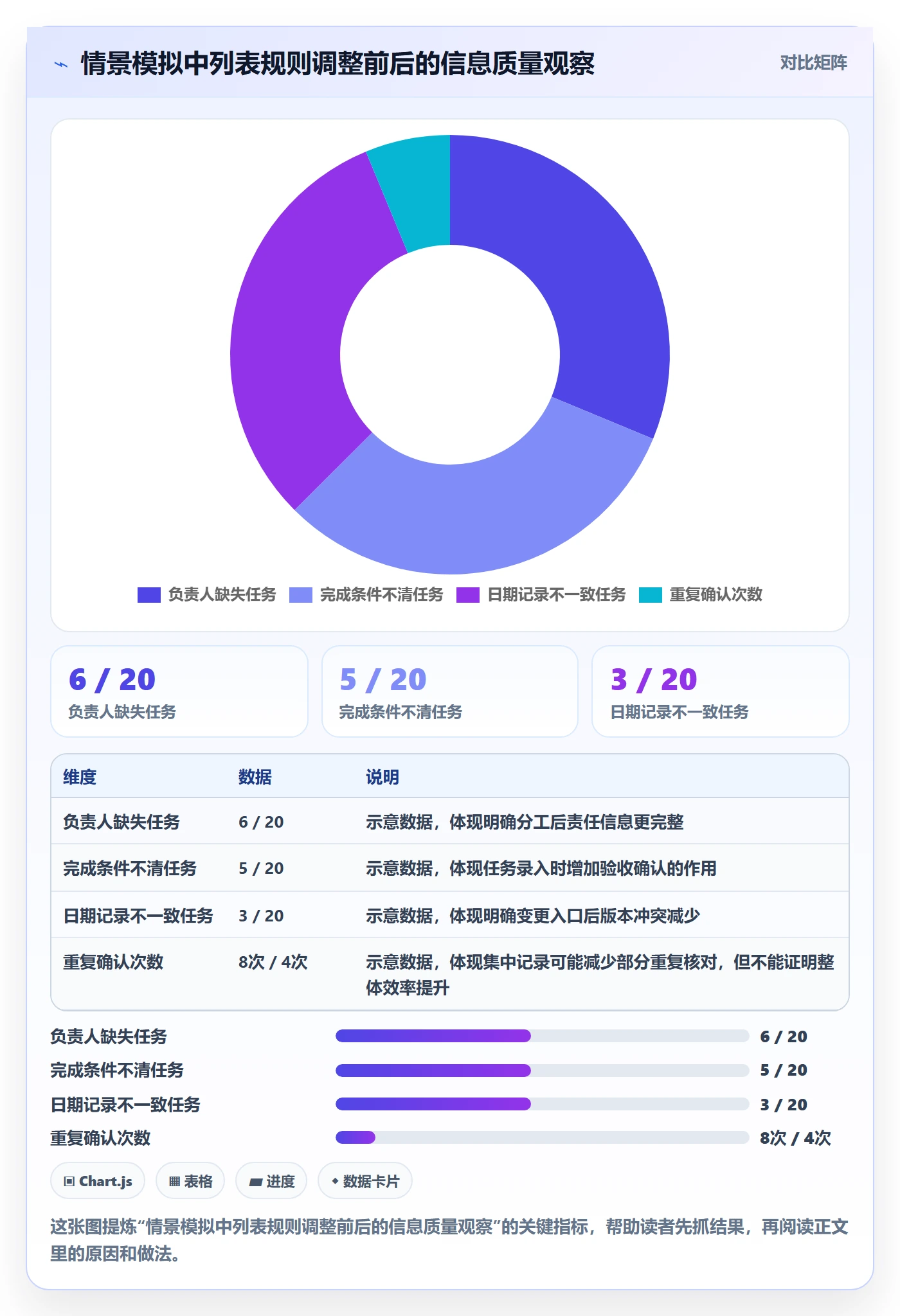This screenshot has width=900, height=1316.
Task: Click description mentioning 版本冲突减少
Action: pyautogui.click(x=533, y=916)
